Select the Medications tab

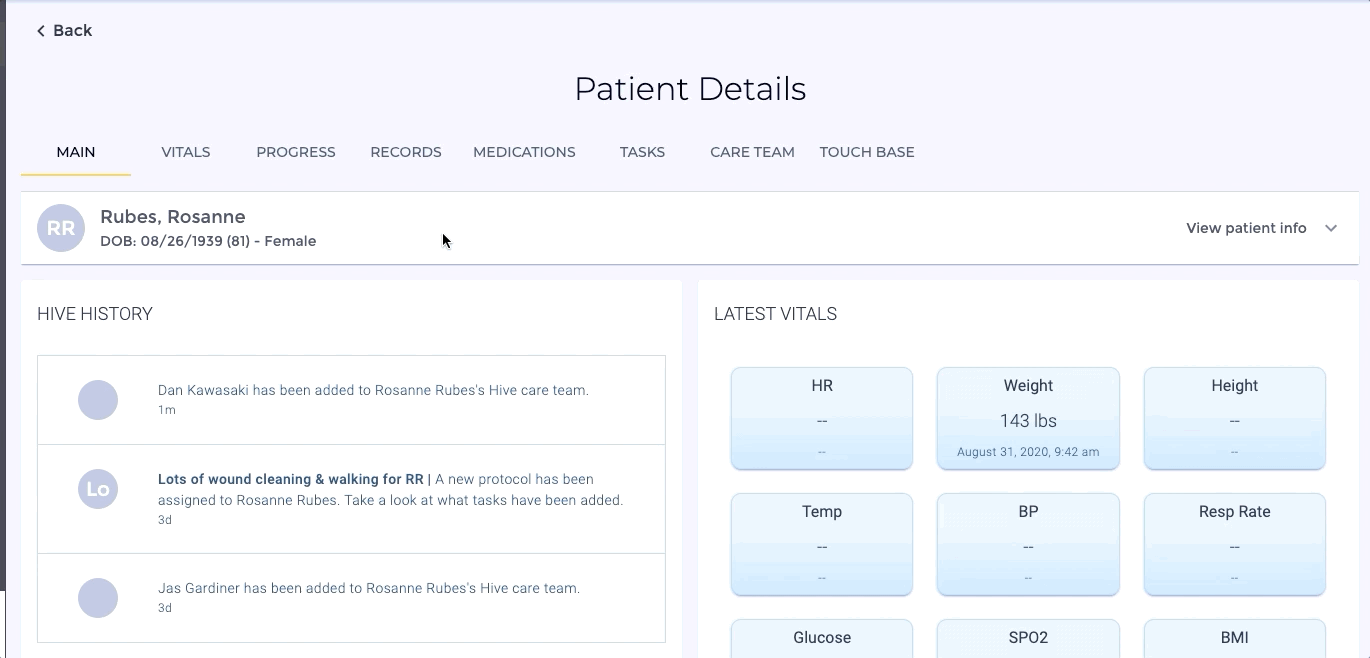click(x=524, y=152)
